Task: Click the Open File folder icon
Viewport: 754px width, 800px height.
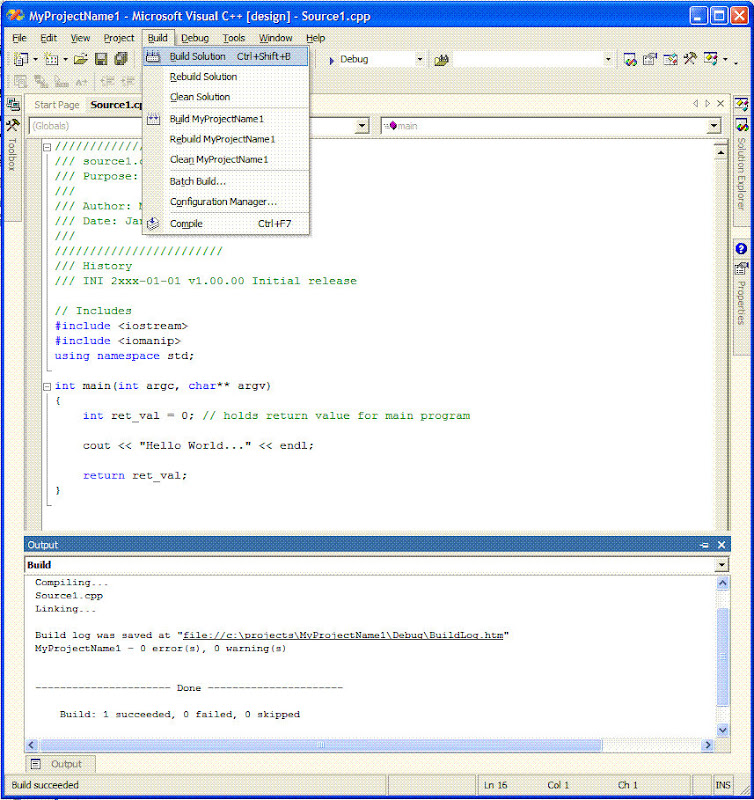Action: (81, 59)
